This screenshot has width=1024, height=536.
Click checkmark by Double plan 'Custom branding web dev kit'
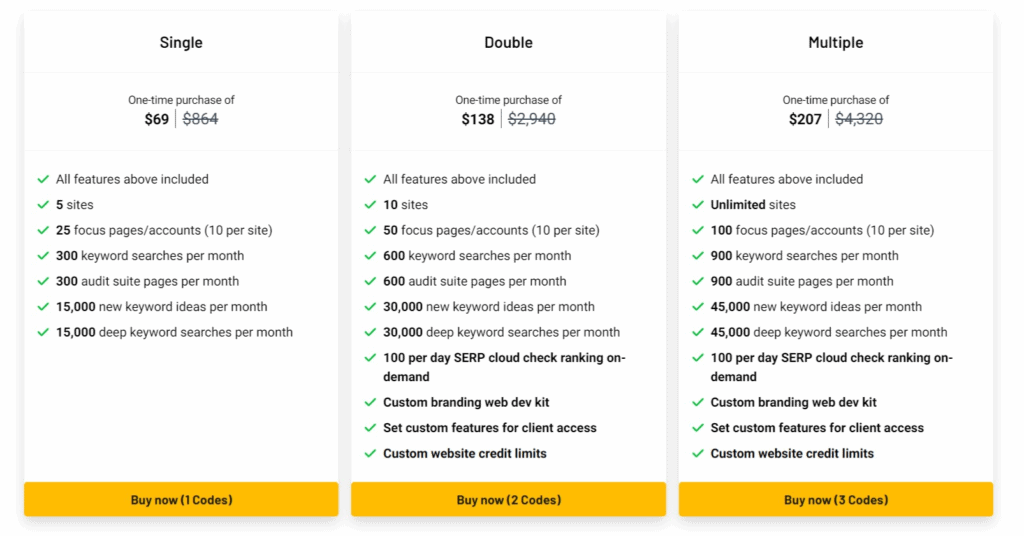click(x=370, y=402)
